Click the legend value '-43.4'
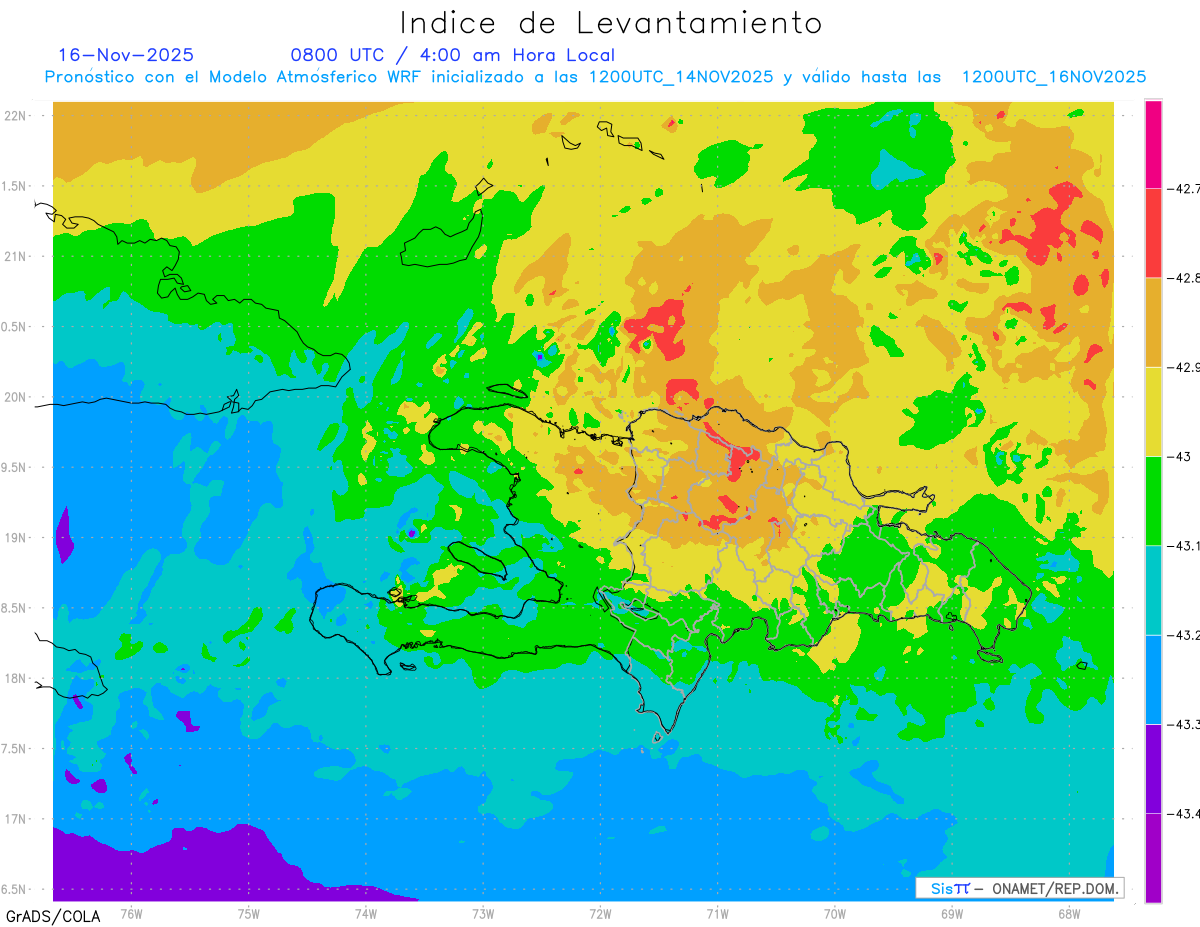 [1183, 813]
